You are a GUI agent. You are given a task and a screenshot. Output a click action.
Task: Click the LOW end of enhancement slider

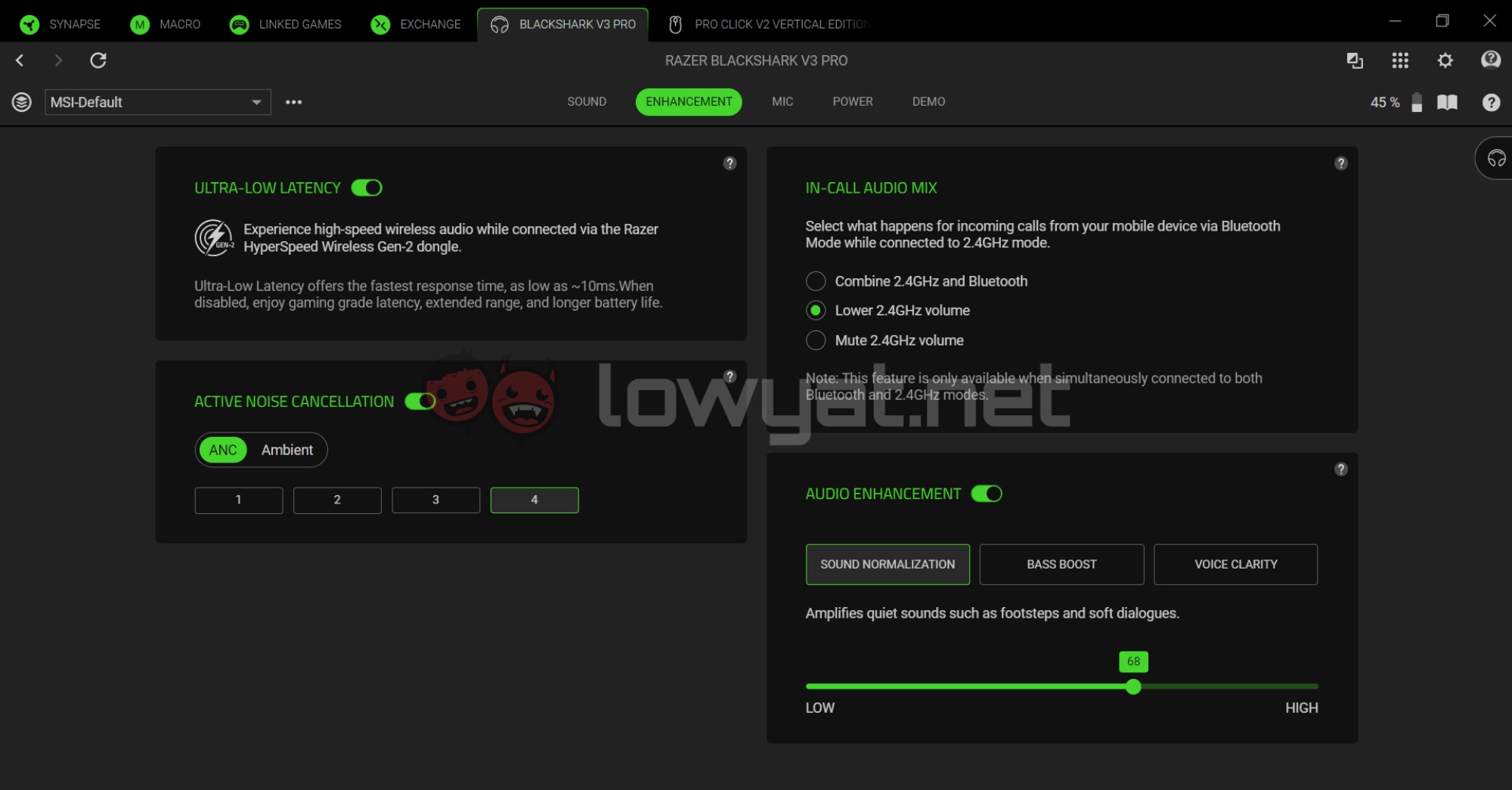point(820,708)
